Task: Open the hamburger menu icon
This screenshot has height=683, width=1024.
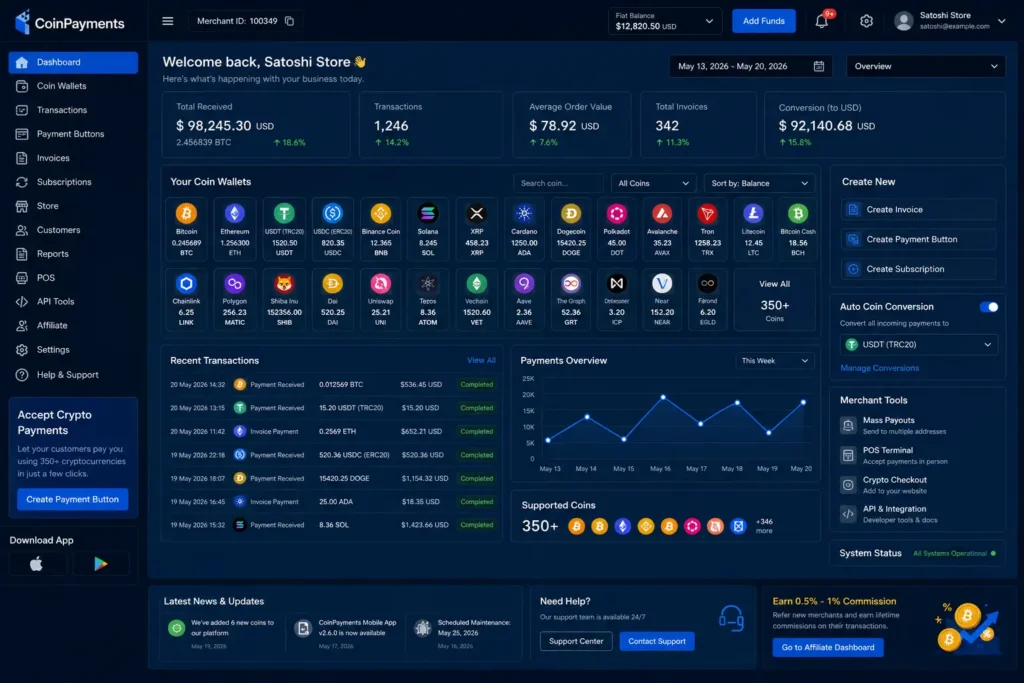Action: tap(167, 21)
